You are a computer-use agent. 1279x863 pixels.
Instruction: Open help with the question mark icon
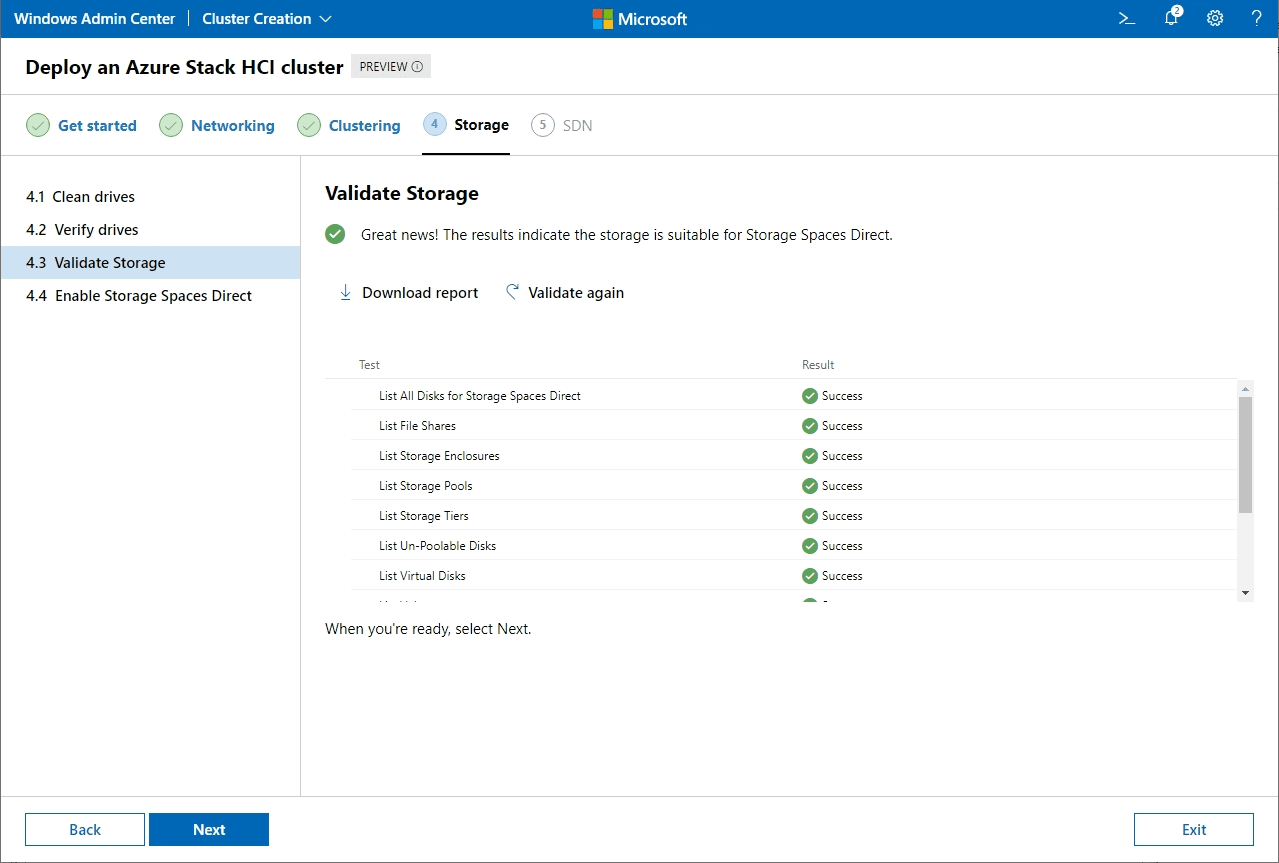(x=1257, y=18)
